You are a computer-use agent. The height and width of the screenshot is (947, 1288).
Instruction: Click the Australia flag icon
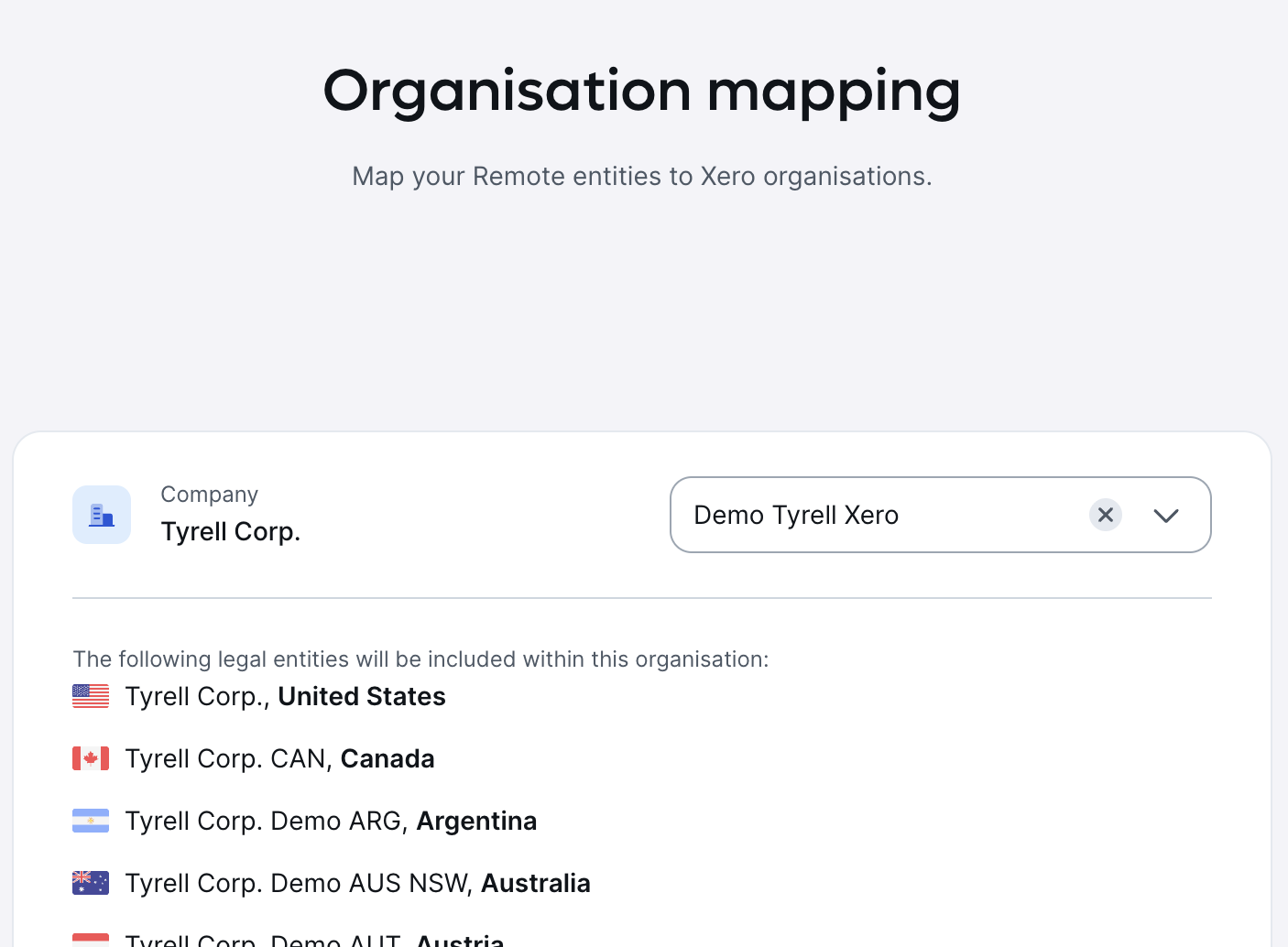tap(91, 883)
